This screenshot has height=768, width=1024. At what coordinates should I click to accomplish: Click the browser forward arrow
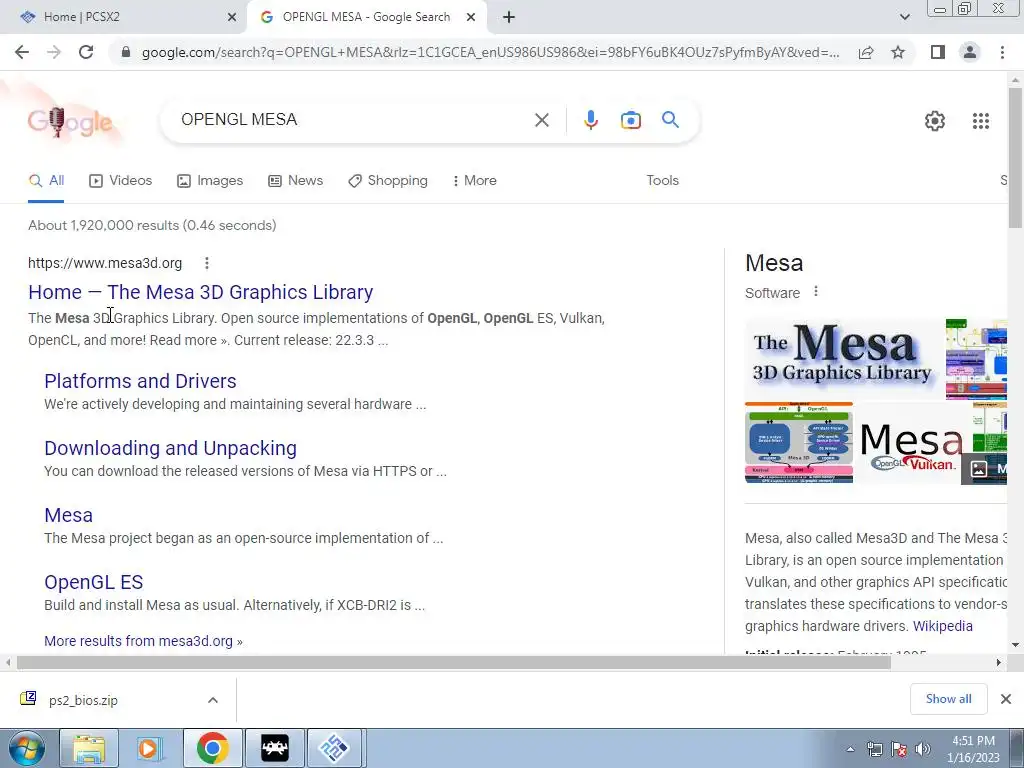(x=54, y=52)
